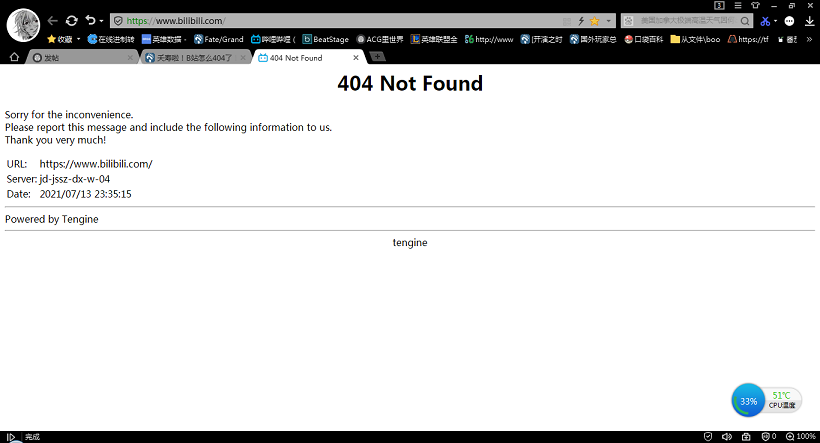Click the centered tengine footer text

point(410,243)
